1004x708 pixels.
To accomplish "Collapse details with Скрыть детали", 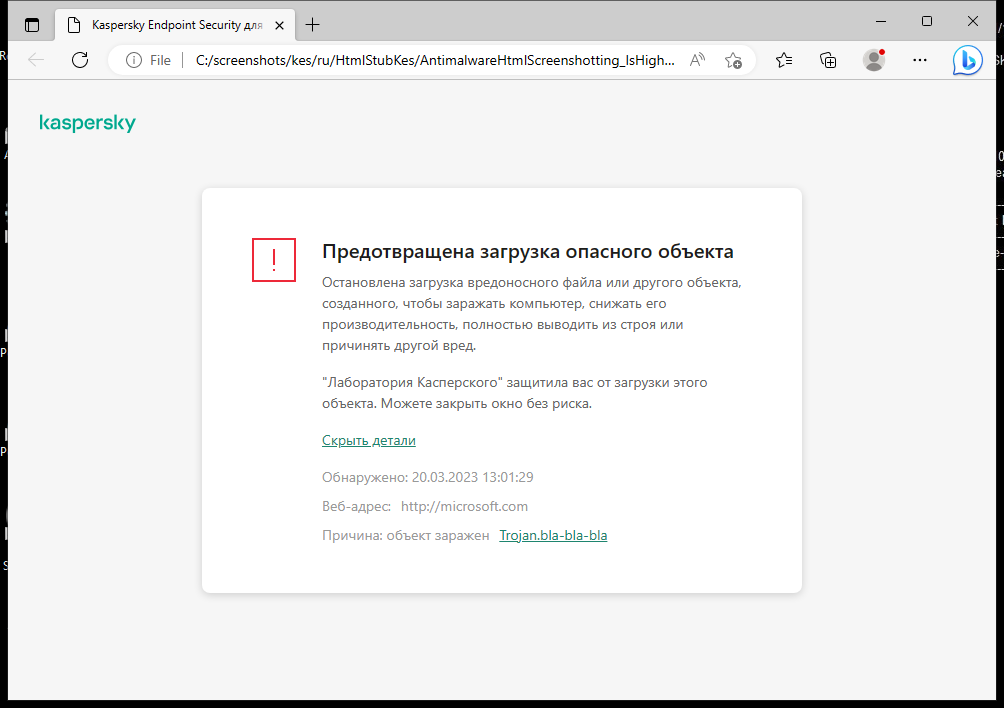I will (x=368, y=440).
